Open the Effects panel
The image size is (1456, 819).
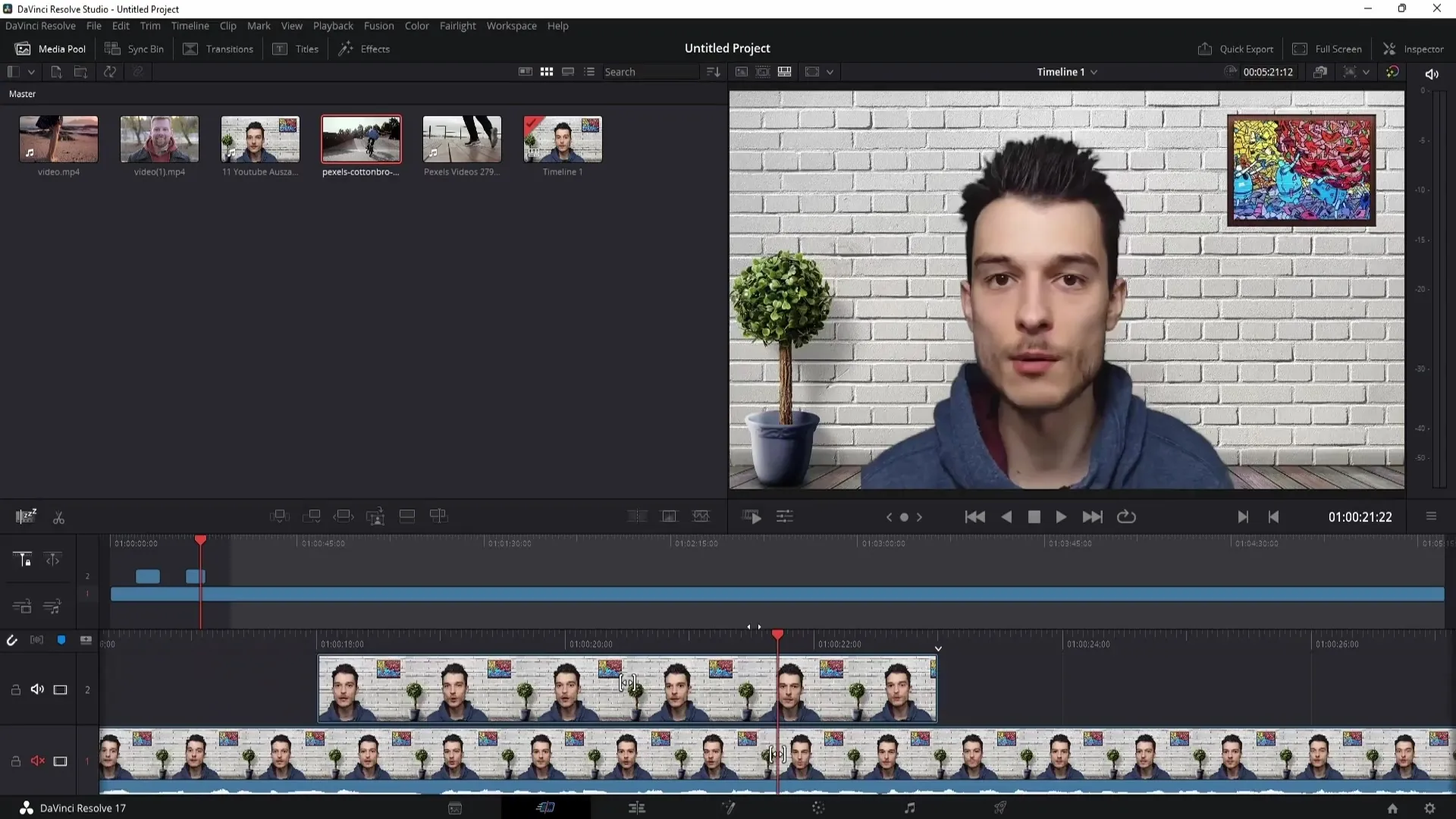click(x=364, y=49)
